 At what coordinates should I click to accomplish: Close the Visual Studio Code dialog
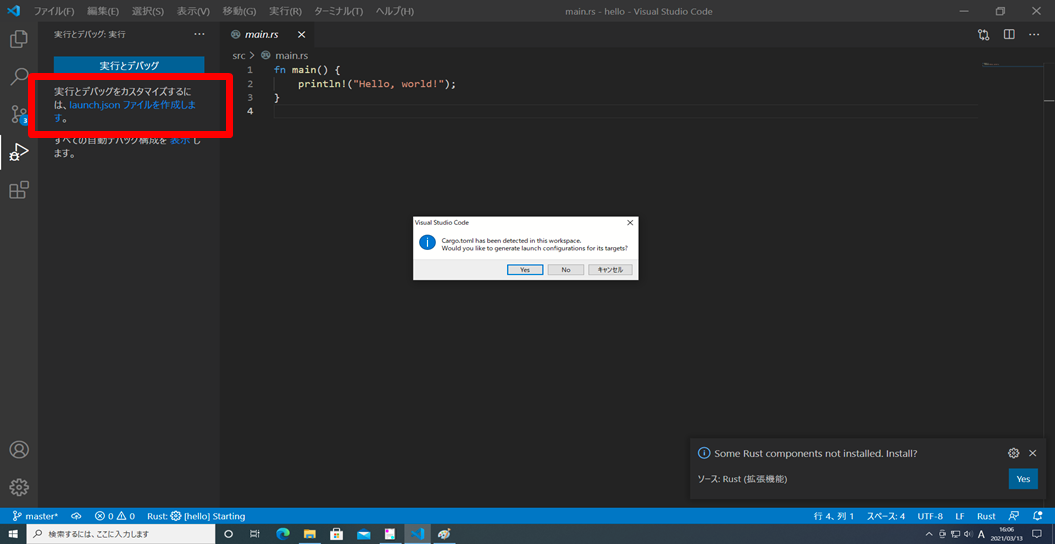click(x=630, y=223)
